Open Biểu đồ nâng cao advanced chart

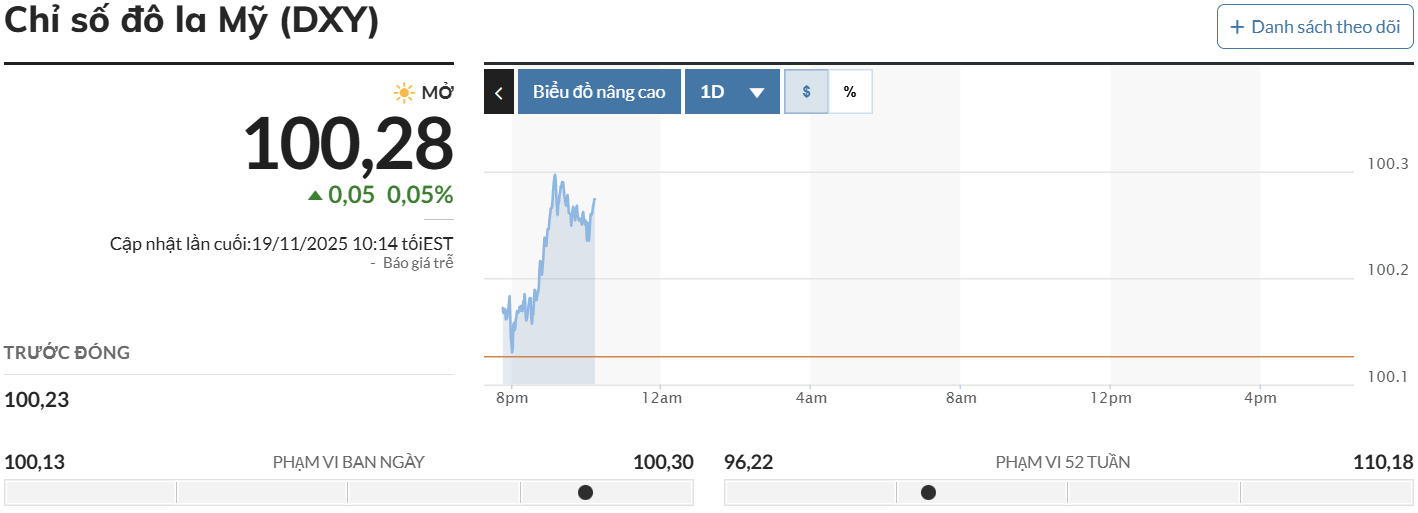(599, 92)
